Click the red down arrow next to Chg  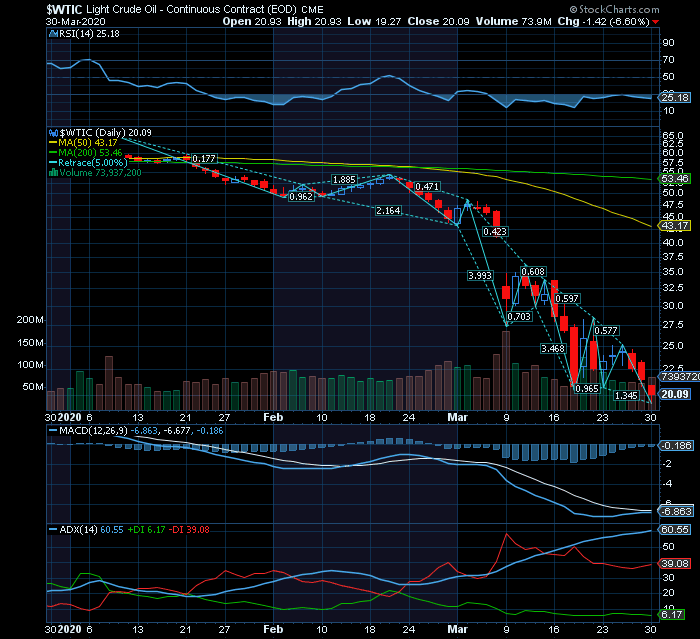655,22
